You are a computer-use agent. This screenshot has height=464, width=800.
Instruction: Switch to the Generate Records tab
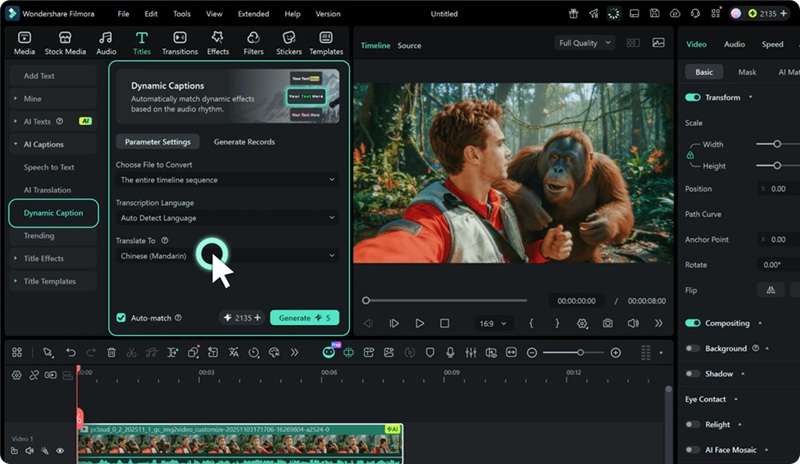[244, 142]
